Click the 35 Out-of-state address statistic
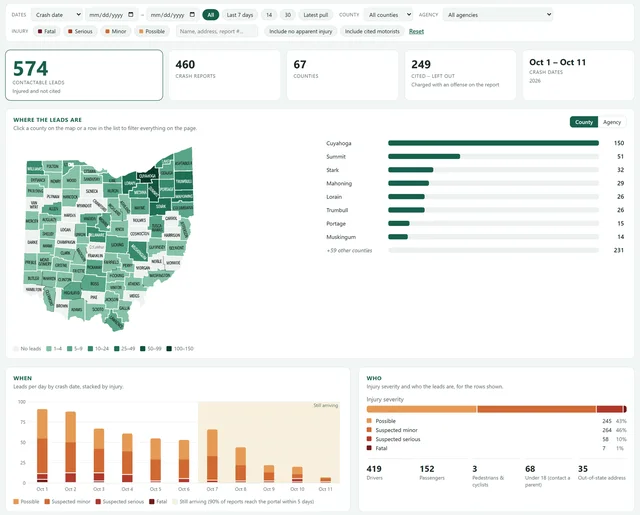 [x=602, y=473]
